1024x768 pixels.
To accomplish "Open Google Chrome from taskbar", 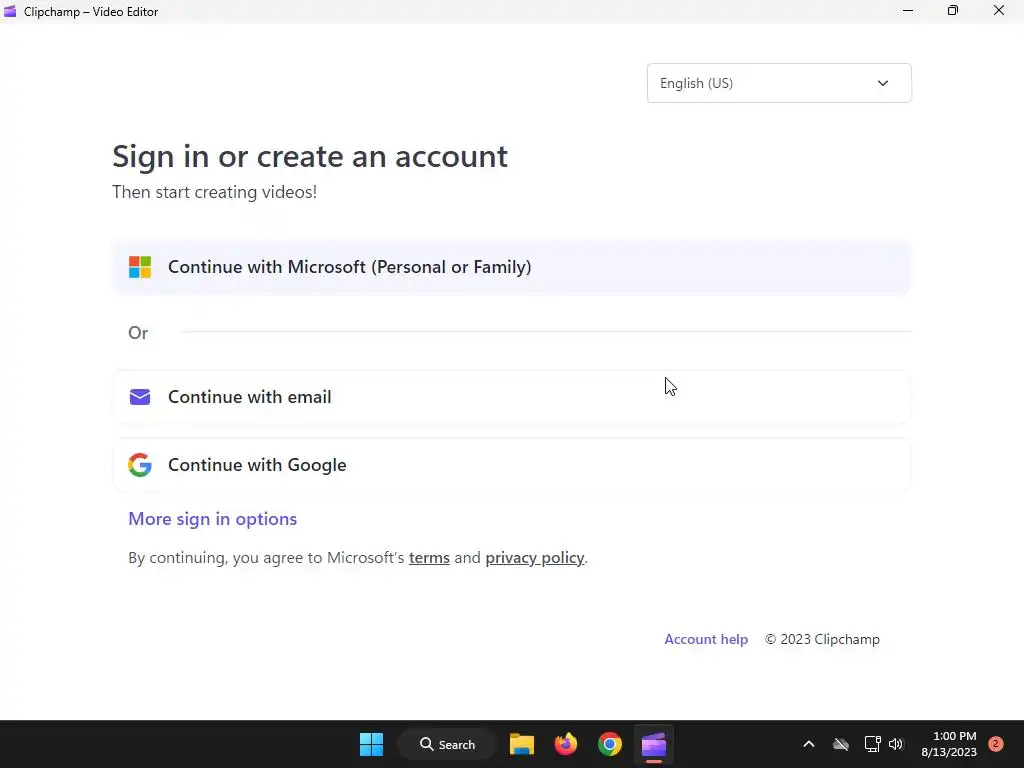I will click(609, 744).
